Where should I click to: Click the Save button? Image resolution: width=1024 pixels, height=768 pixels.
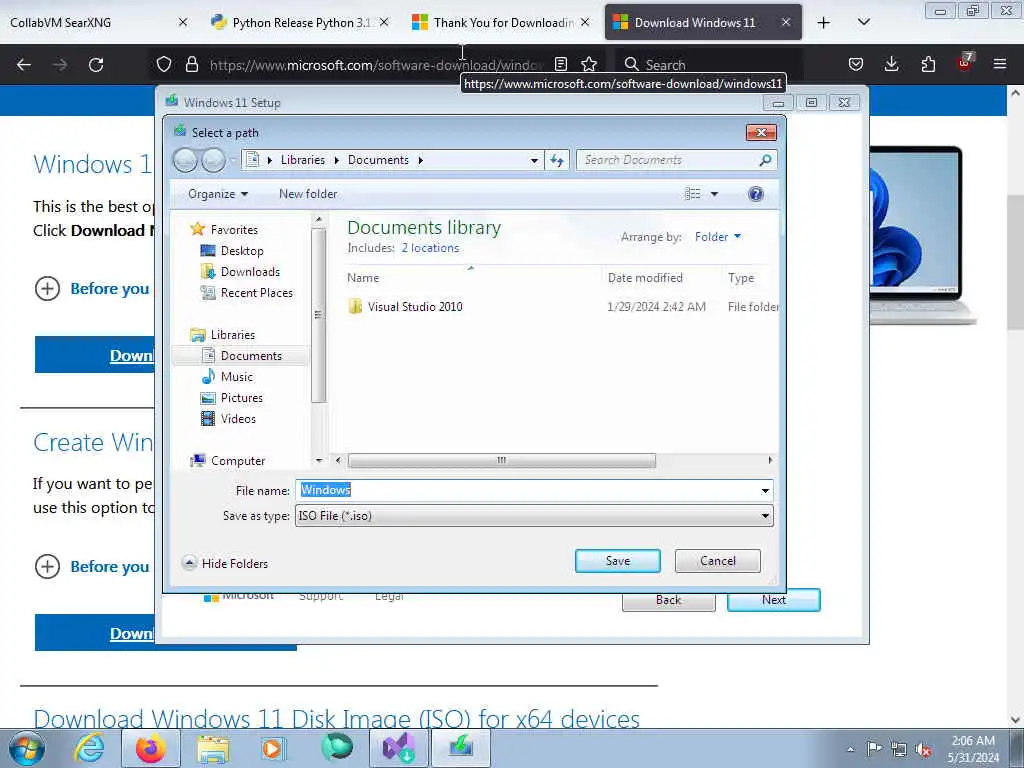[x=618, y=561]
